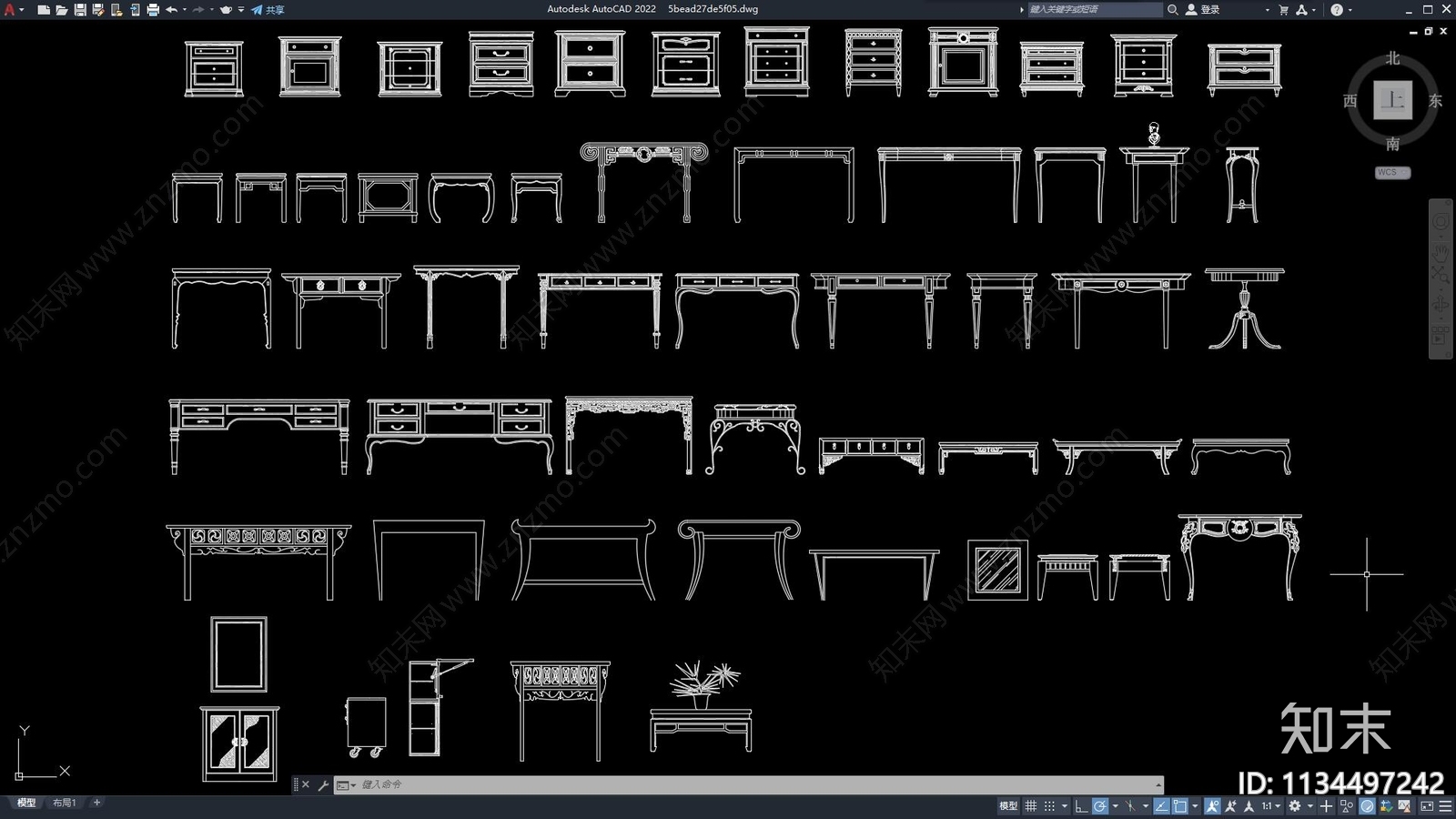This screenshot has width=1456, height=819.
Task: Click the Clean Screen icon in status bar
Action: click(1427, 806)
